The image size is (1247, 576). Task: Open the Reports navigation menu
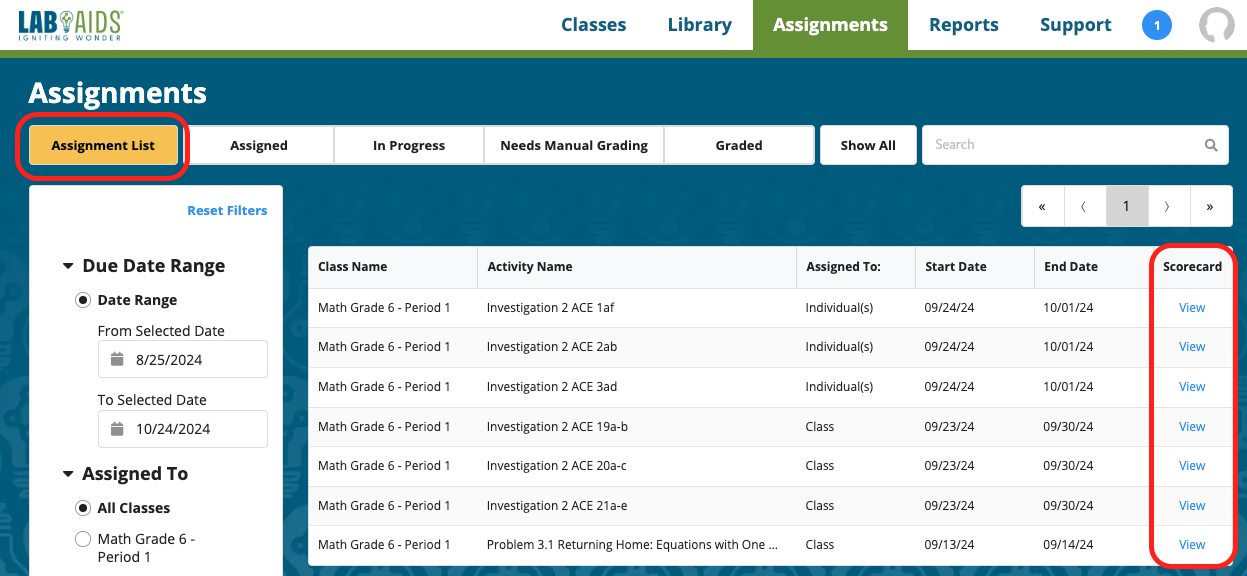click(963, 24)
